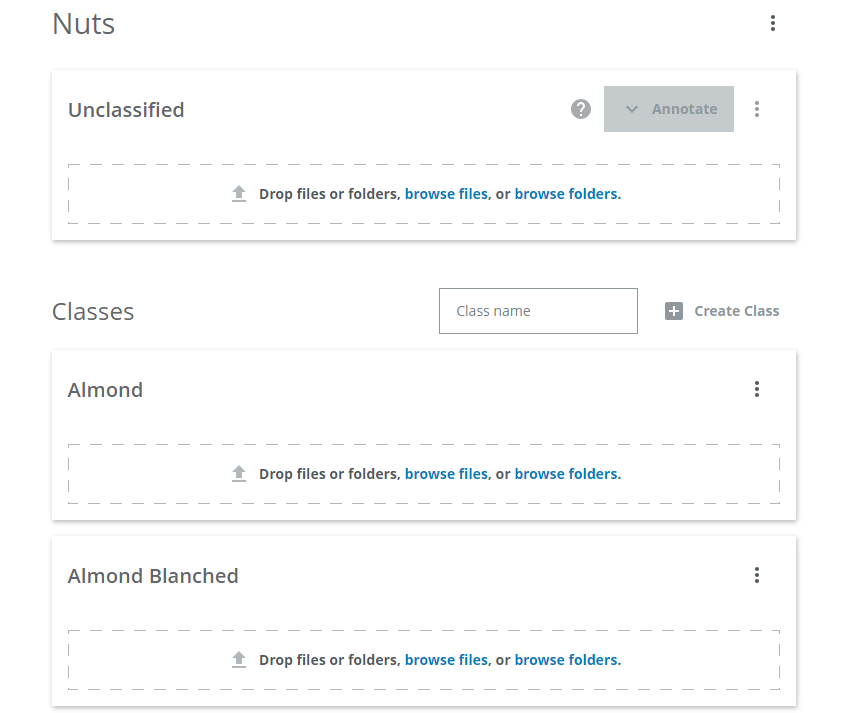Open the Almond Blanched class options menu
The height and width of the screenshot is (713, 852).
(x=757, y=575)
